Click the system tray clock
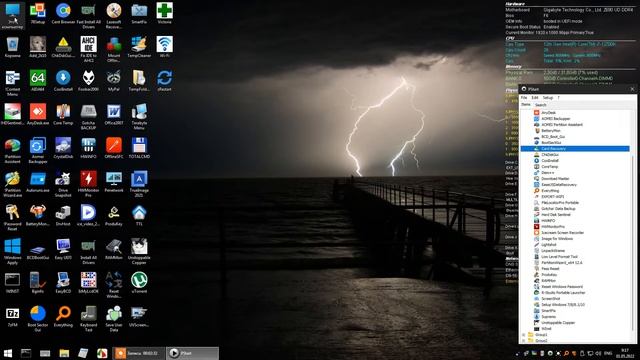 [x=625, y=353]
